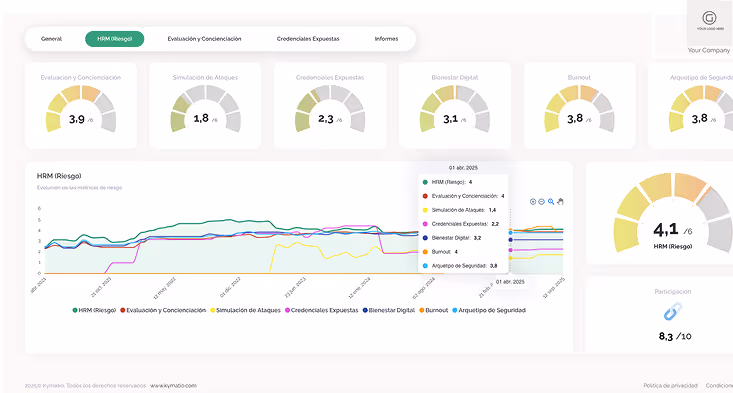Open the General tab
Screen dimensions: 733x393
pos(51,39)
